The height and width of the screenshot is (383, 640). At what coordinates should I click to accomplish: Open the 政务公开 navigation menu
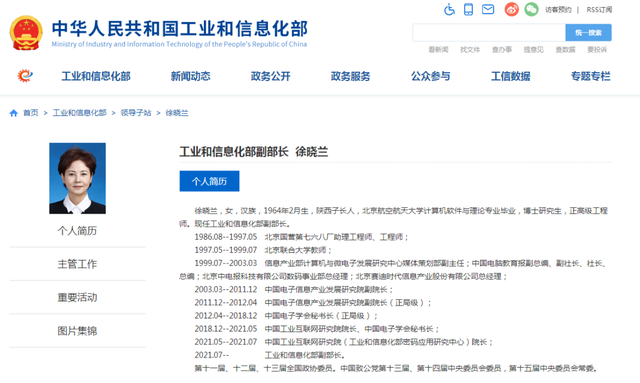271,76
